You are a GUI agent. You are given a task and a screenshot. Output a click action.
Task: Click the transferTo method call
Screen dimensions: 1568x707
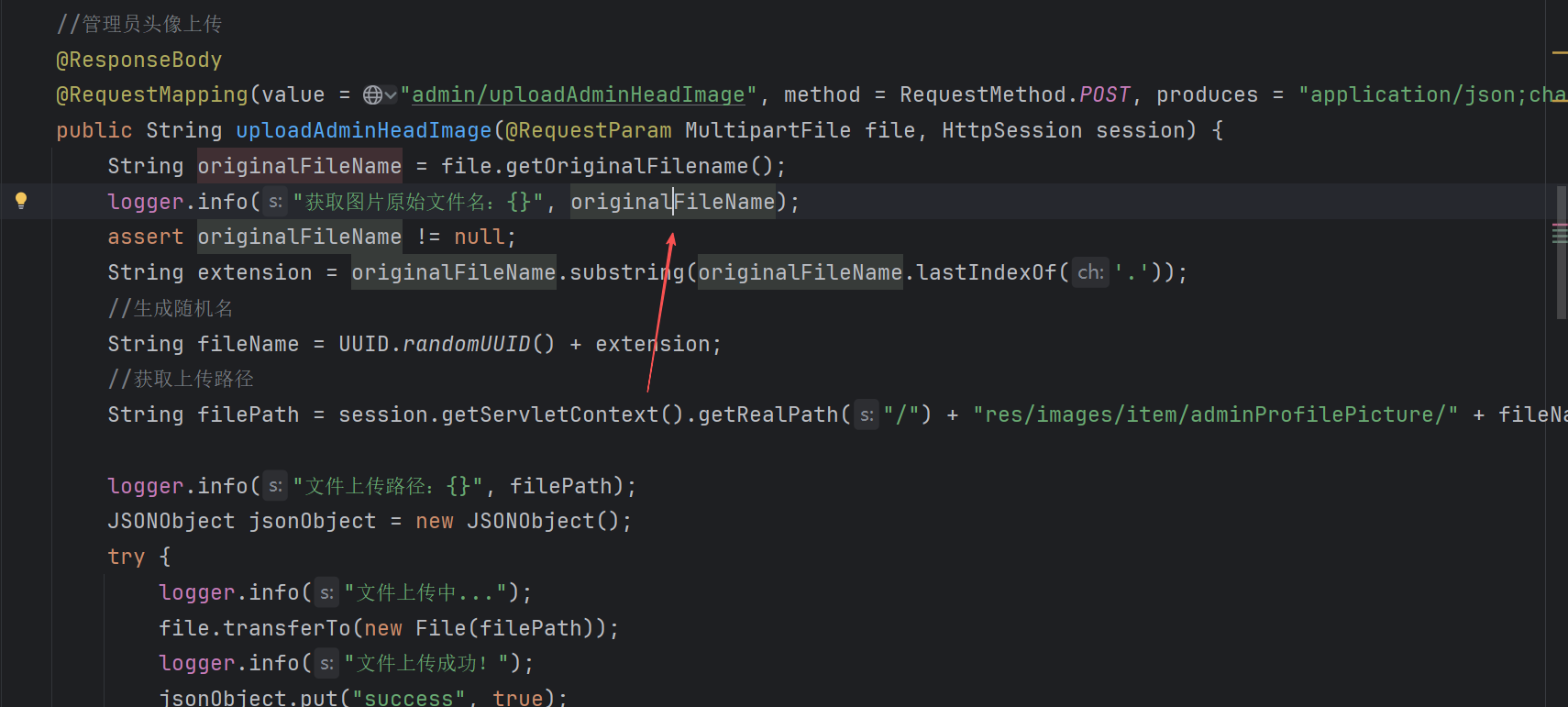click(x=287, y=628)
